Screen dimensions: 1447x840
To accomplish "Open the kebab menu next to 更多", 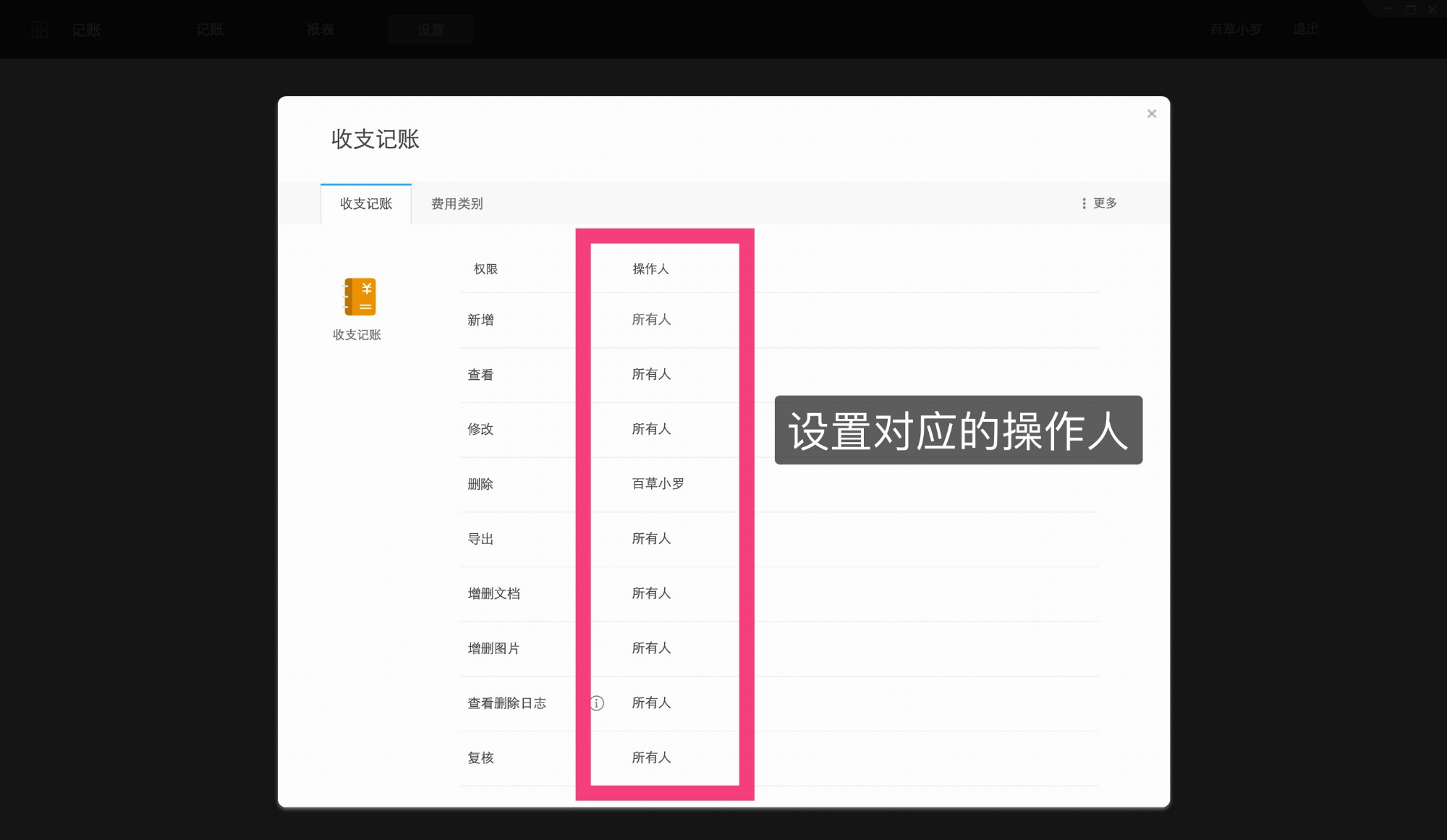I will click(x=1083, y=203).
